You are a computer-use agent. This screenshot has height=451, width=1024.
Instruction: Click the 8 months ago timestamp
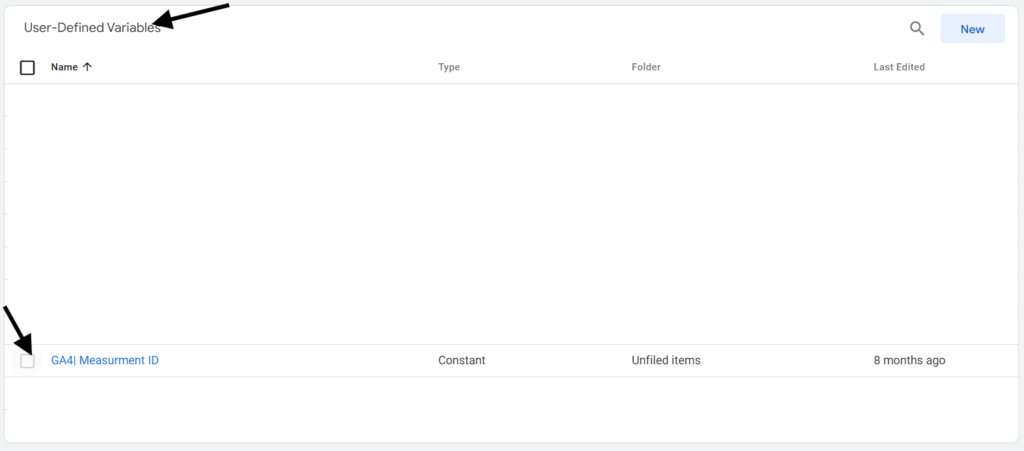pos(909,360)
